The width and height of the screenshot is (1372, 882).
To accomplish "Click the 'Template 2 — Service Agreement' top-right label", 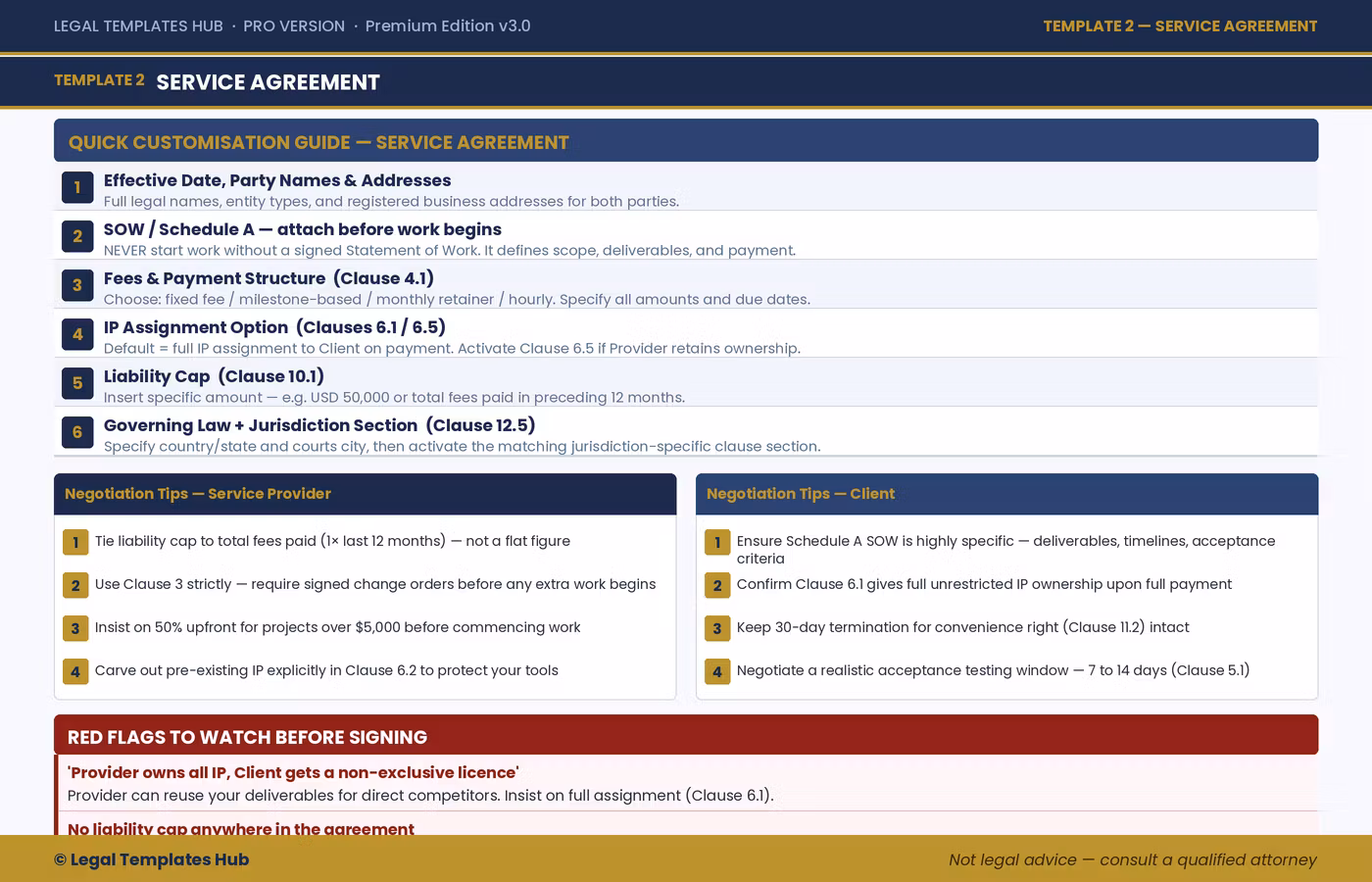I will tap(1180, 26).
